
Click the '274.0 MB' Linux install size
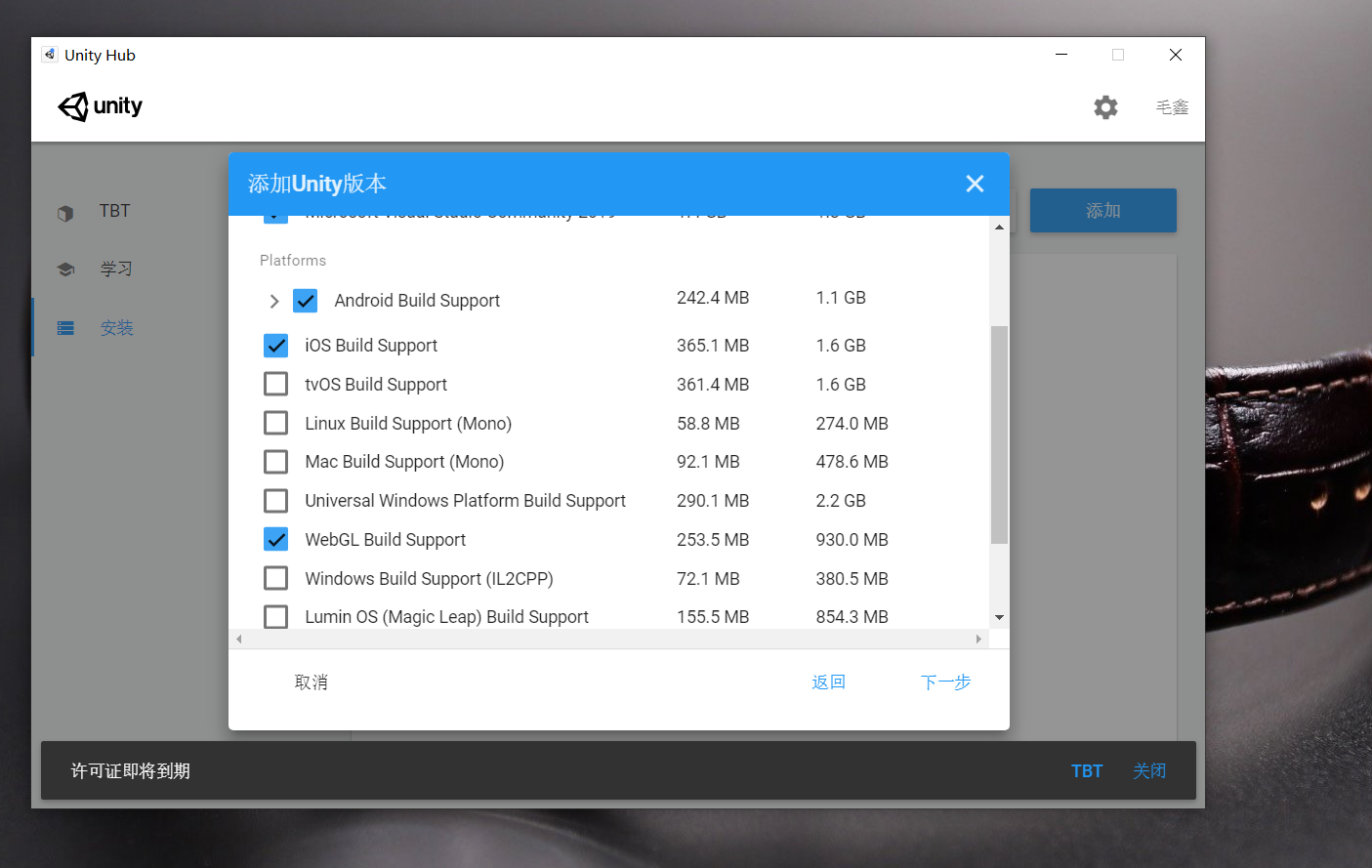(852, 424)
